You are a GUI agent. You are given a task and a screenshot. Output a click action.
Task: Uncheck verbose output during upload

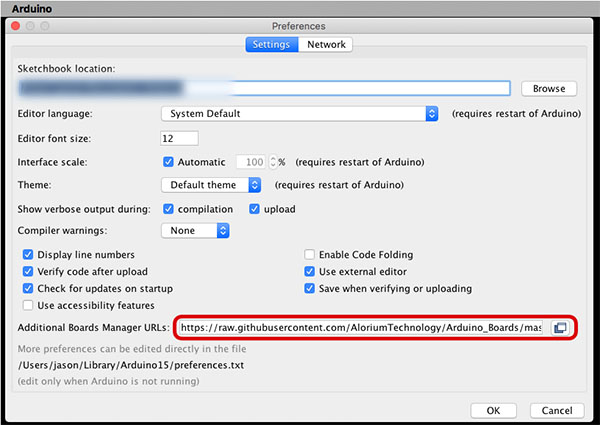254,209
